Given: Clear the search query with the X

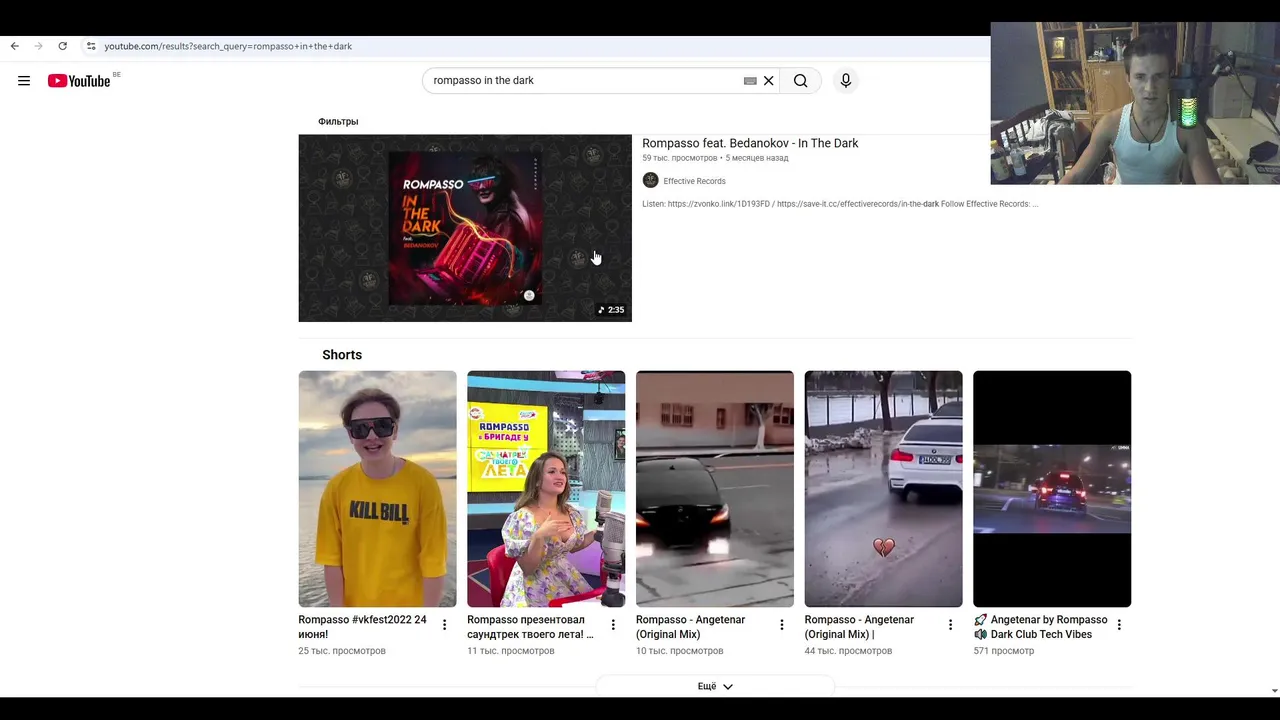Looking at the screenshot, I should tap(769, 81).
